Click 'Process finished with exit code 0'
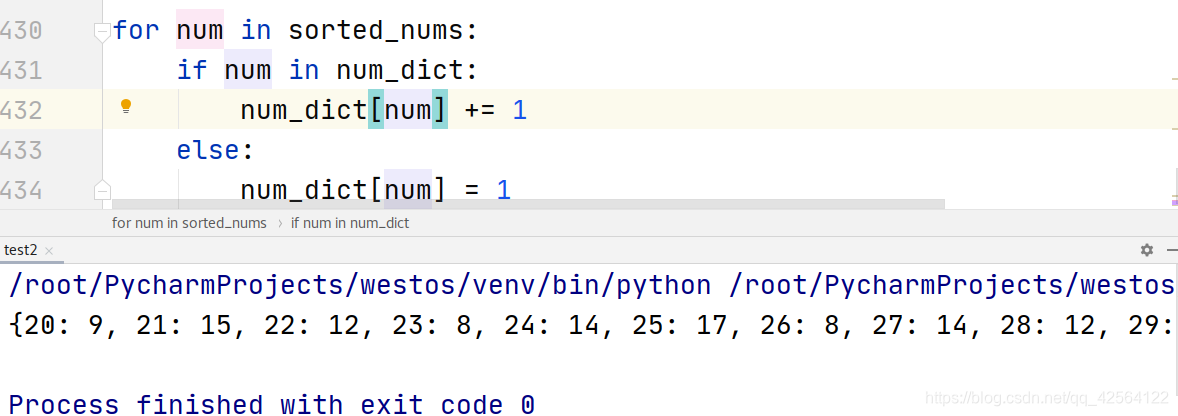1178x416 pixels. (x=272, y=405)
